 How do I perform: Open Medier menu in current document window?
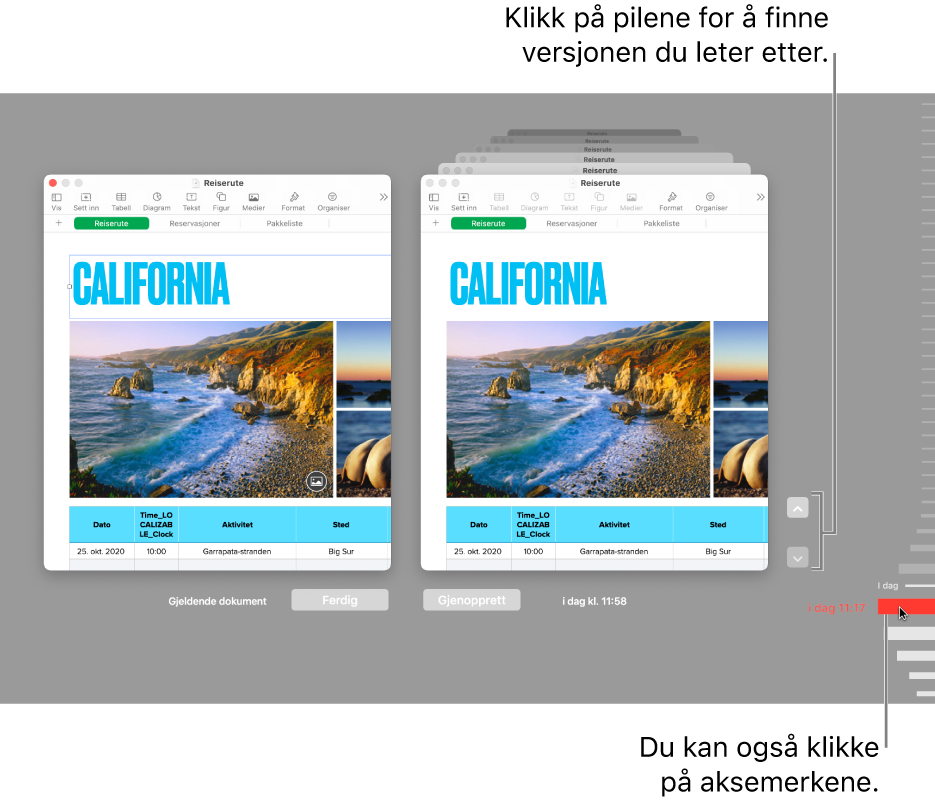point(253,202)
